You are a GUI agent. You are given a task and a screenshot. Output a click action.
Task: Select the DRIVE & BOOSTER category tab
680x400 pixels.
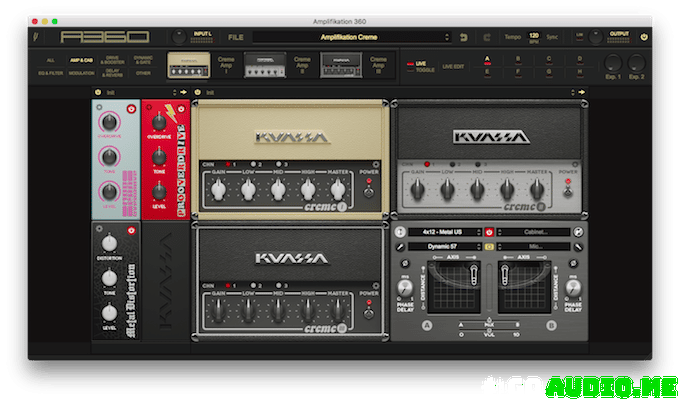point(115,59)
